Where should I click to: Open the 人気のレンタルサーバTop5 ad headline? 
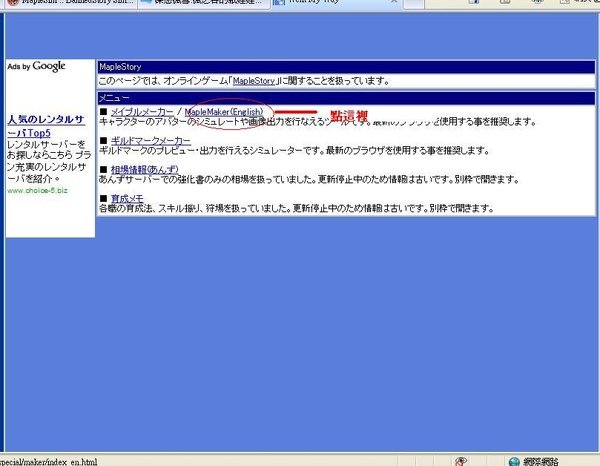[x=46, y=126]
